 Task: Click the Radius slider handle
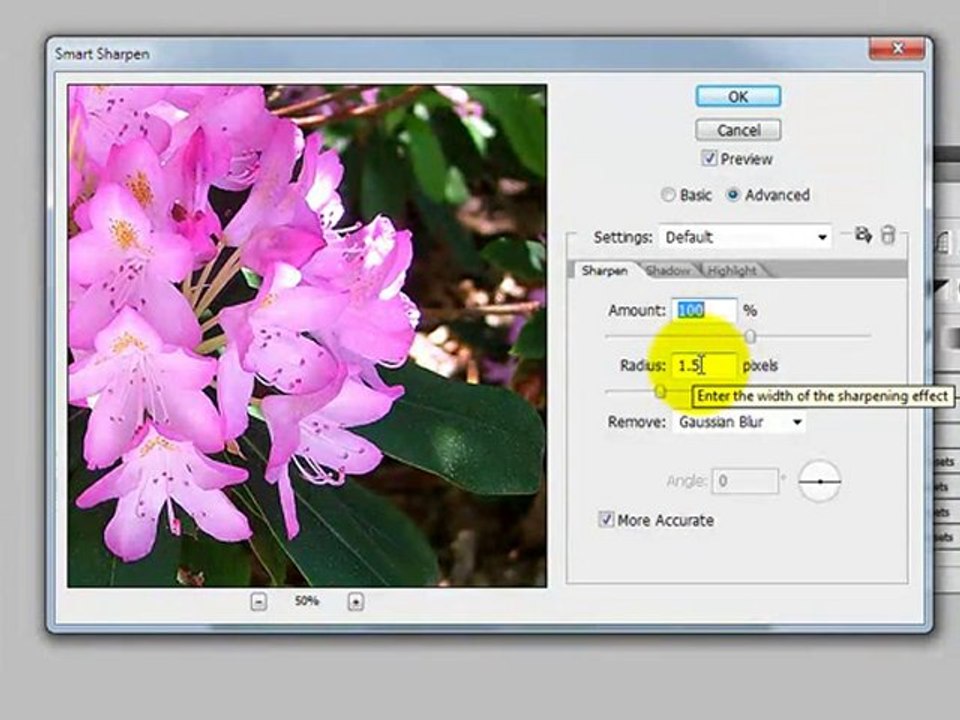(660, 391)
